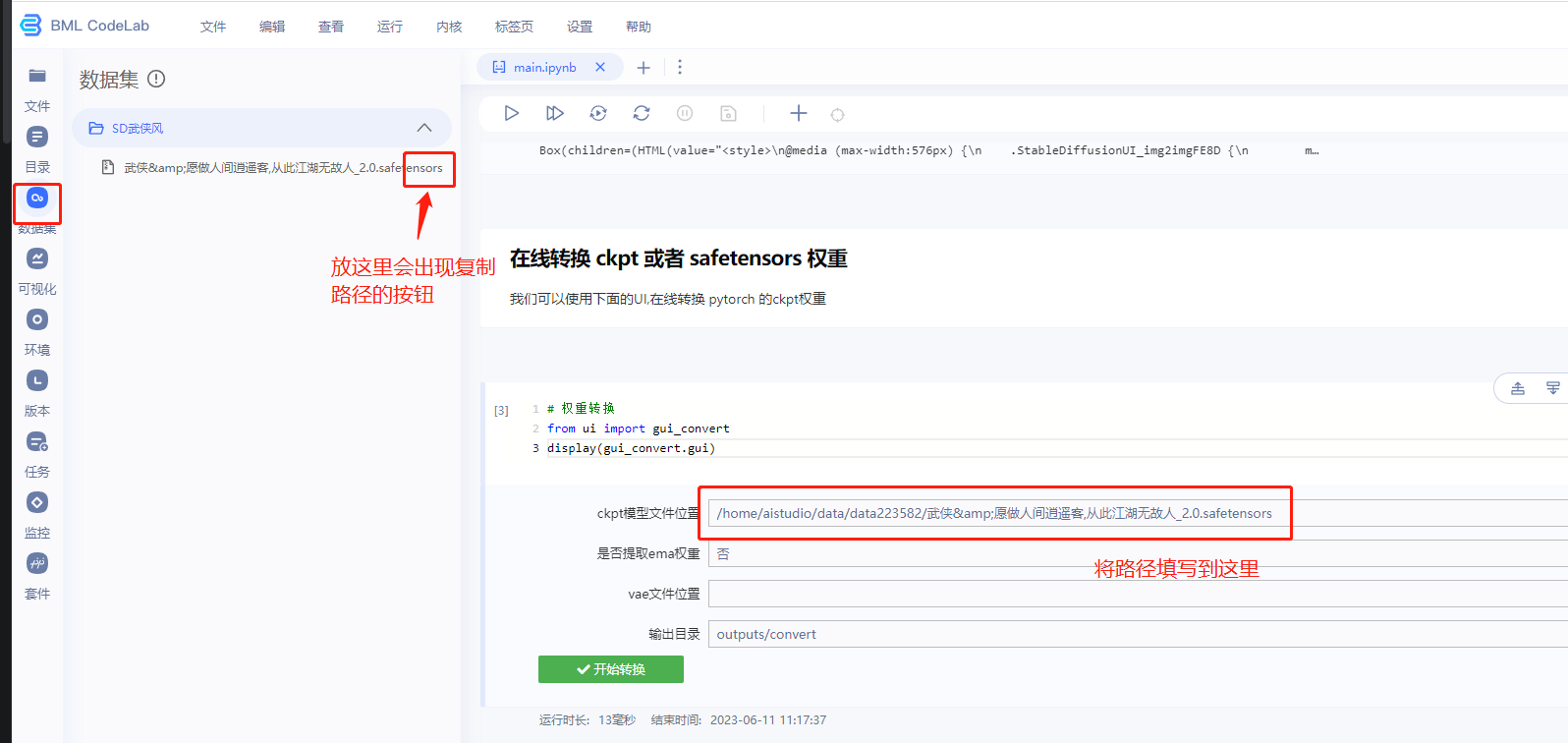Screen dimensions: 1568x743
Task: Click the ckpt模型文件位置 path input
Action: click(x=1138, y=513)
